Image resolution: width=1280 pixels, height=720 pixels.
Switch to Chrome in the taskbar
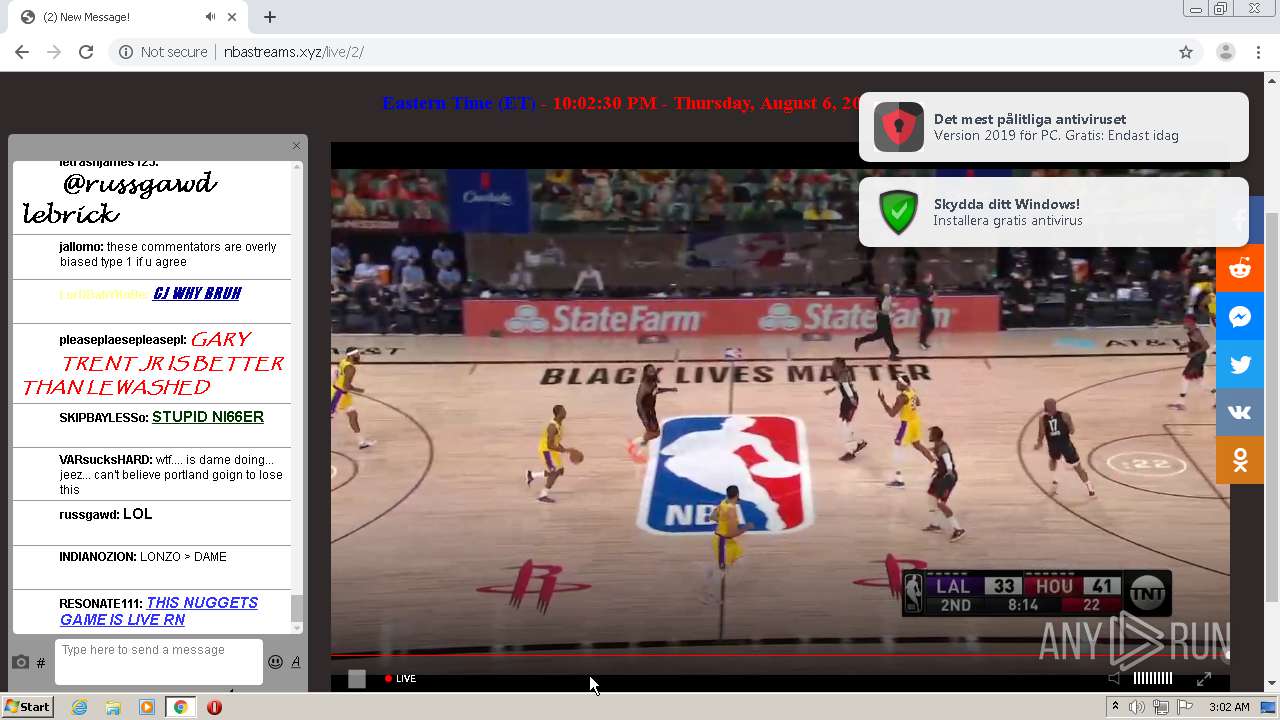181,707
